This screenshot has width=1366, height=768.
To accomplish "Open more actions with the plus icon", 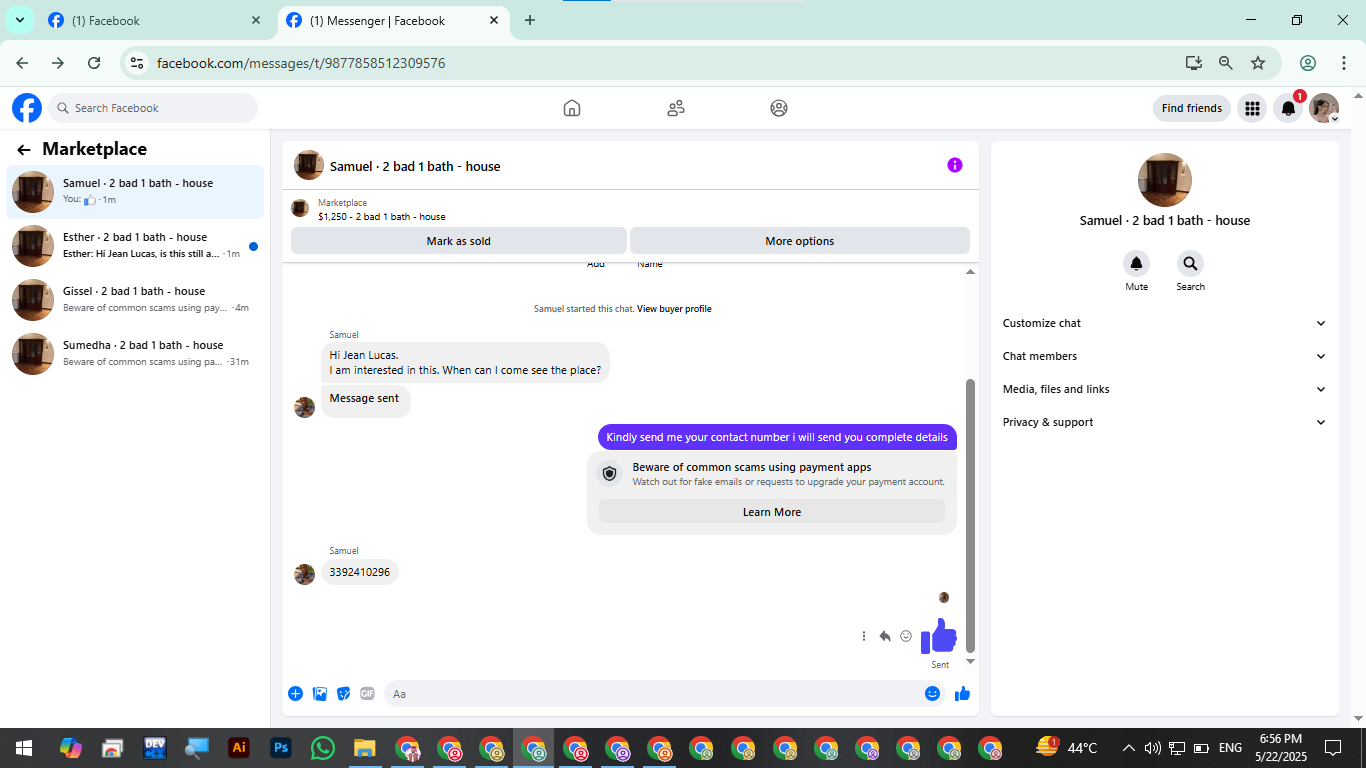I will pyautogui.click(x=296, y=694).
